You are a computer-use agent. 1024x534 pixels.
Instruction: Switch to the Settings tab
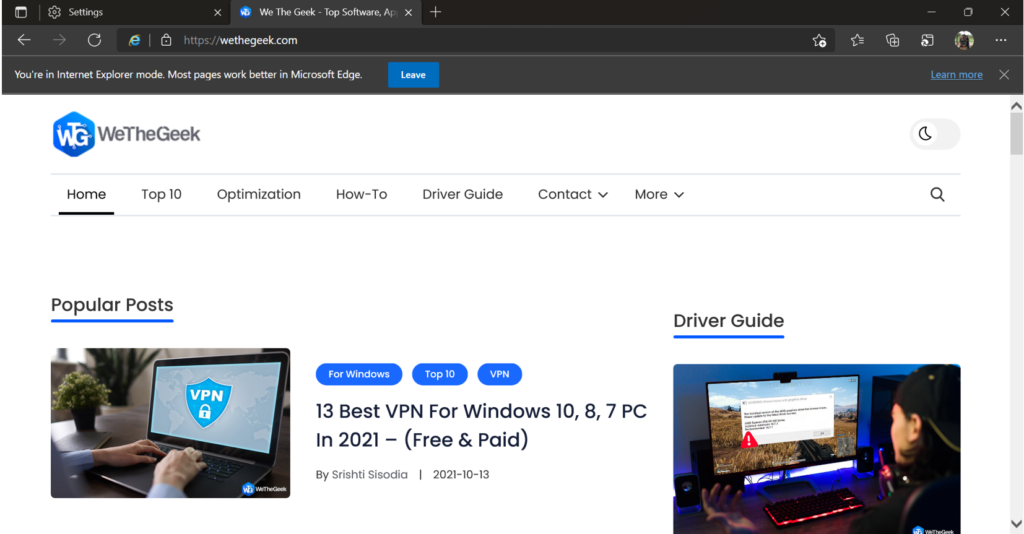click(130, 12)
